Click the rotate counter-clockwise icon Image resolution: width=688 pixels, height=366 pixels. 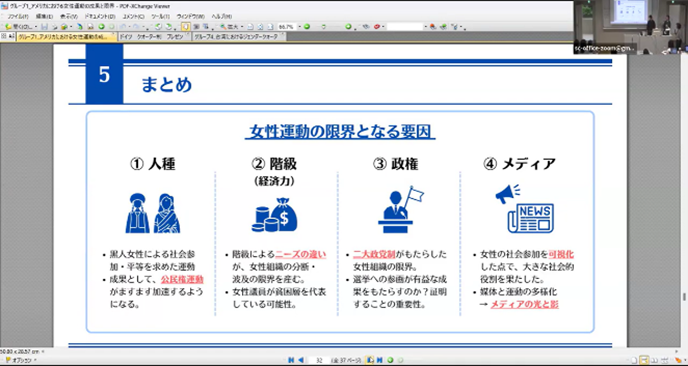[x=158, y=26]
